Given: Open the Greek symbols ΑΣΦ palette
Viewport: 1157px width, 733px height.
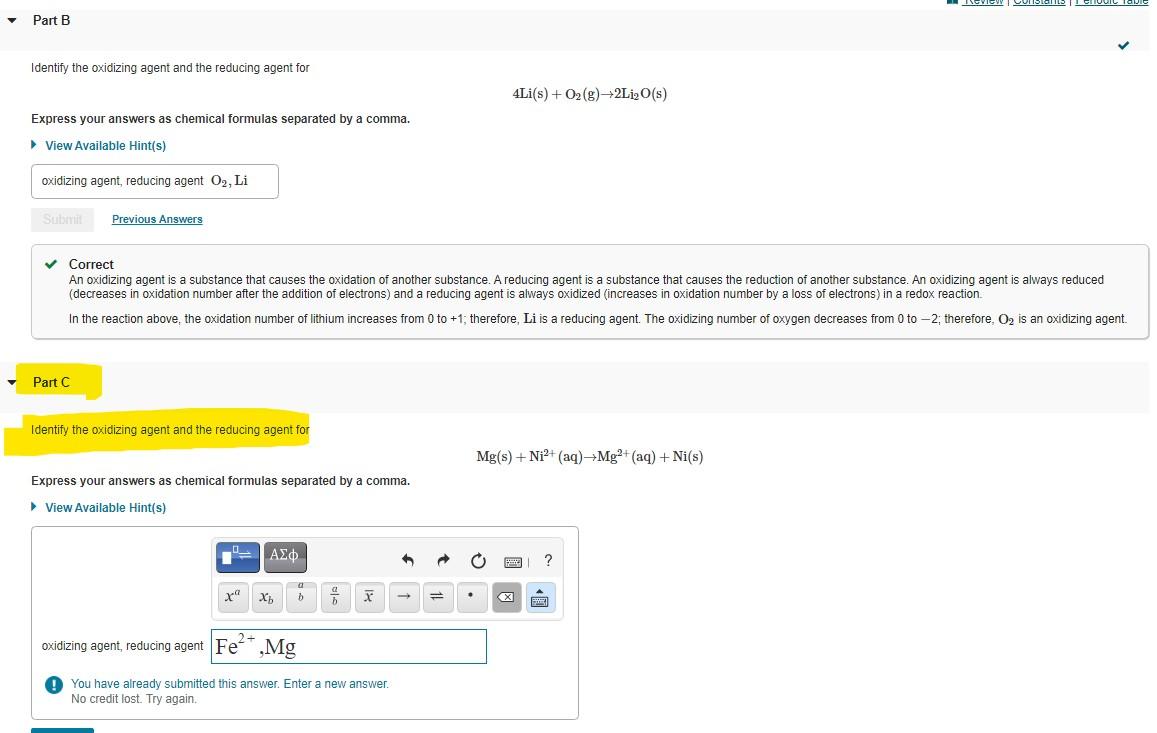Looking at the screenshot, I should (x=285, y=557).
